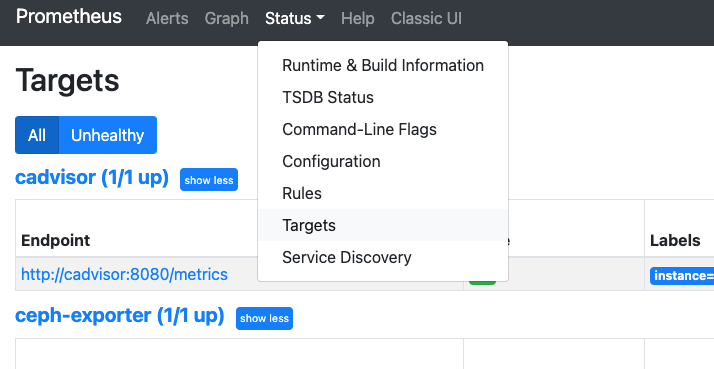The width and height of the screenshot is (714, 369).
Task: Collapse the Status dropdown menu
Action: [x=295, y=19]
